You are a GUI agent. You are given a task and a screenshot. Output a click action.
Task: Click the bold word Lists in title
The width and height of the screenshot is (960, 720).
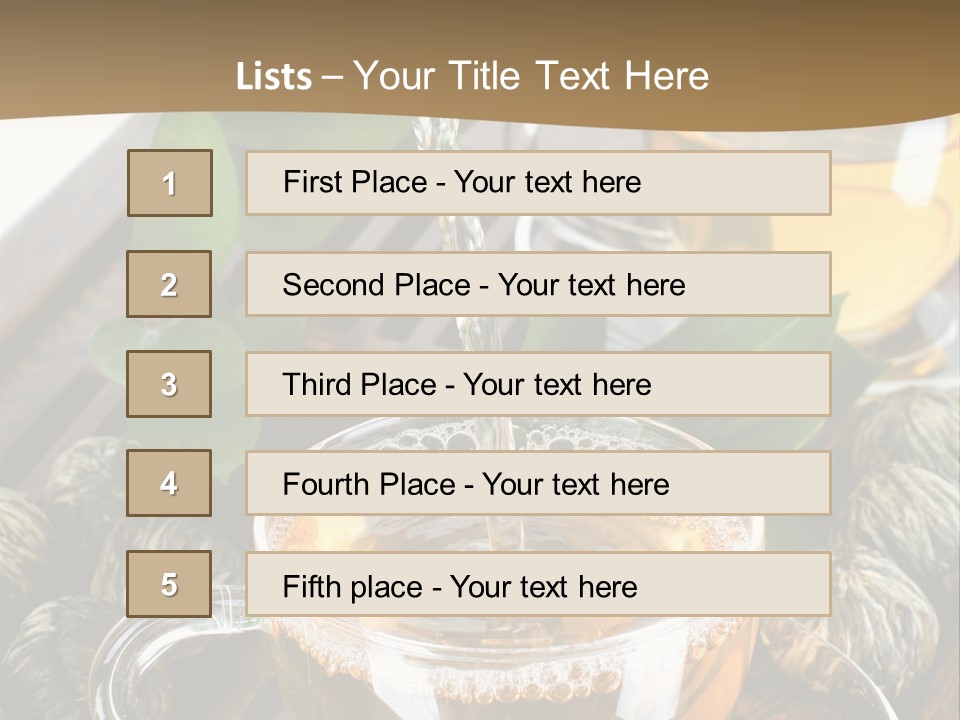coord(274,77)
